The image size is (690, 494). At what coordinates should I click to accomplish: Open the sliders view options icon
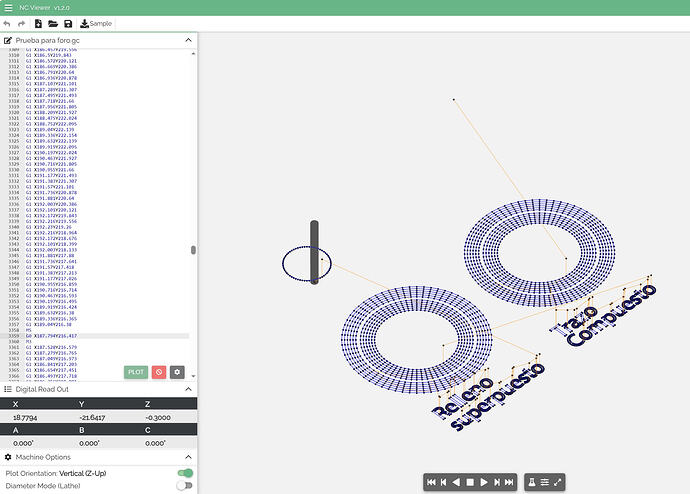(x=545, y=482)
